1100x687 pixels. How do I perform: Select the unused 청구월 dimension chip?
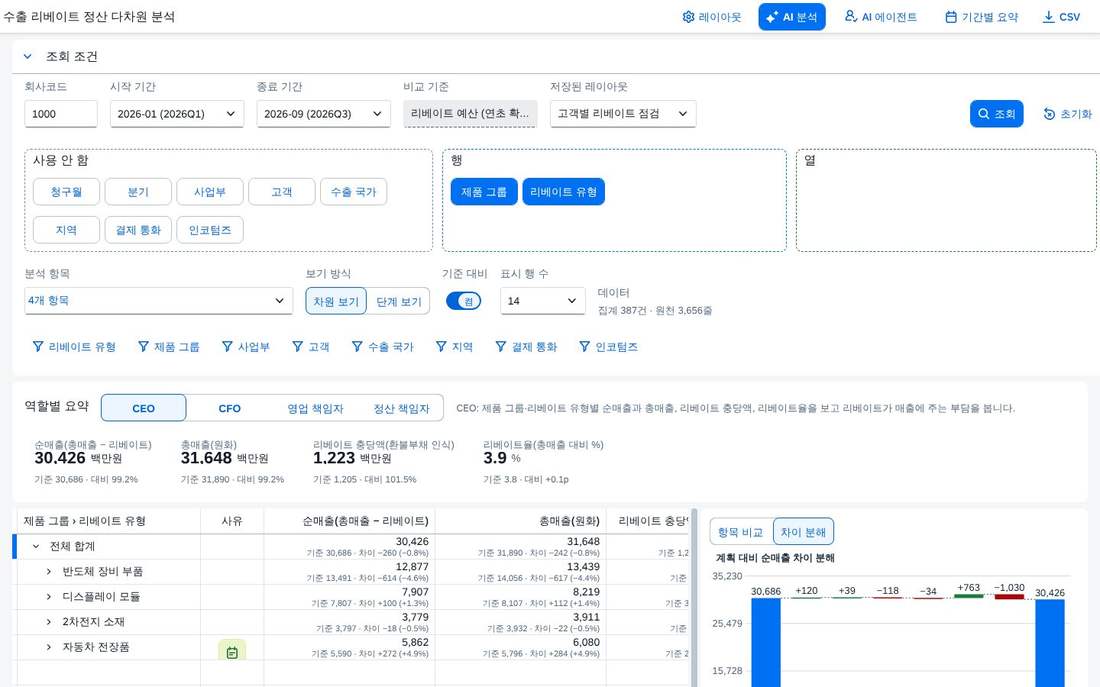tap(66, 192)
